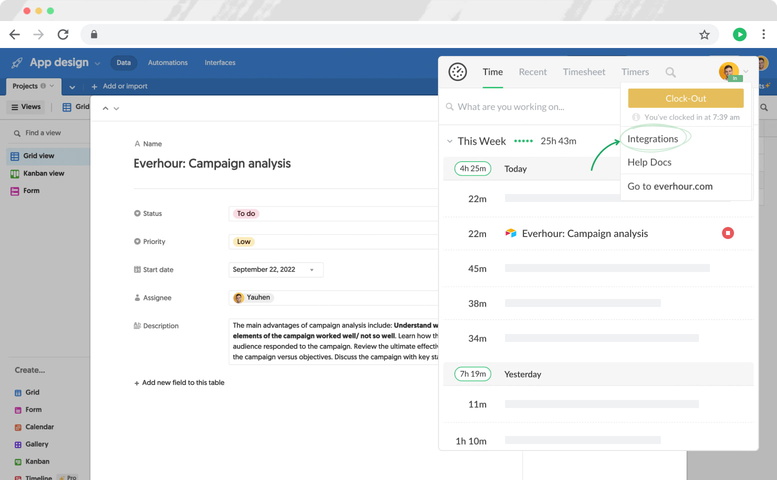
Task: Create a new Grid view from Create list
Action: 27,392
